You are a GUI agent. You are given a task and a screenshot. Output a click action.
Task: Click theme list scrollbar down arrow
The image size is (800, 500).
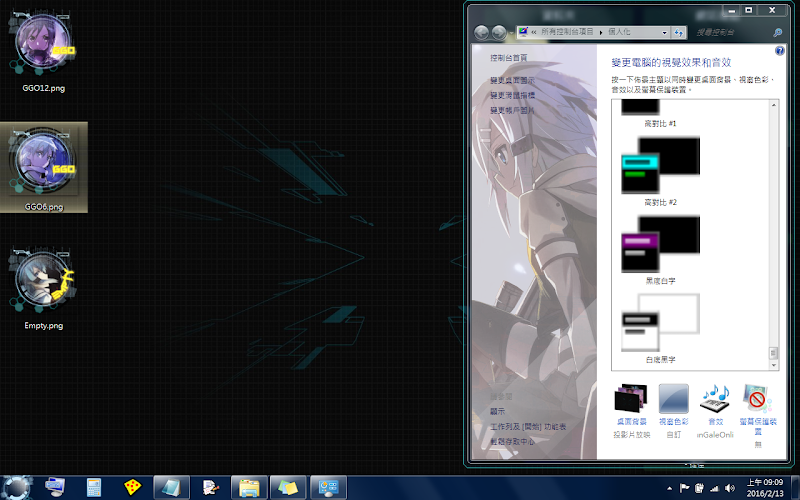[773, 365]
